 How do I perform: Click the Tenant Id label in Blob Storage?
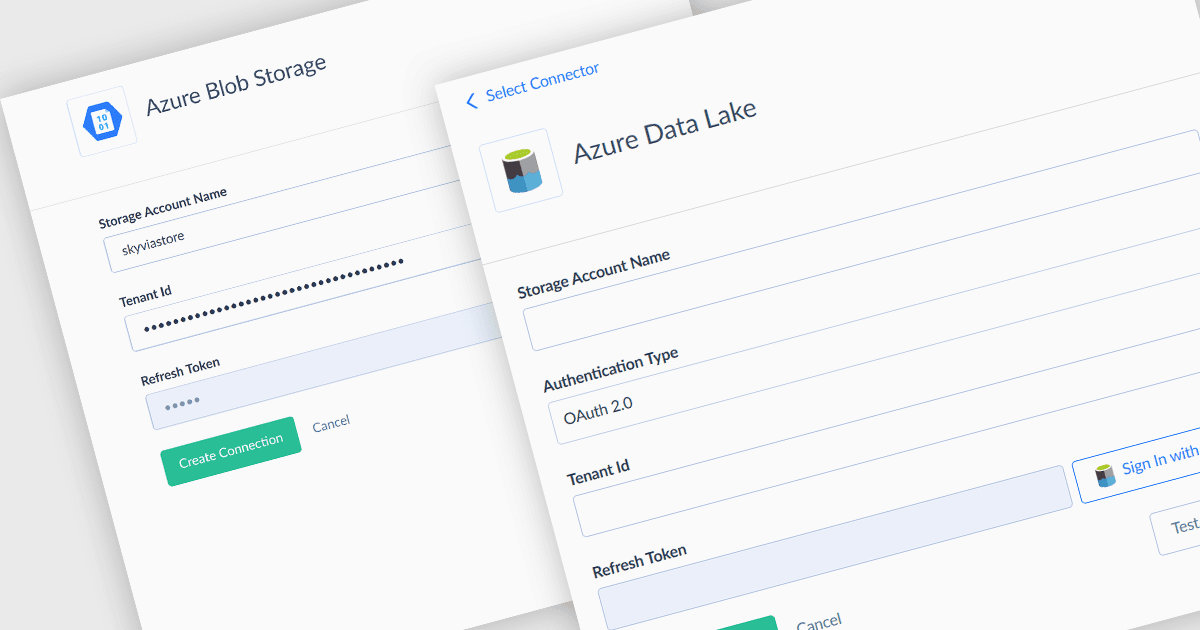pyautogui.click(x=146, y=295)
